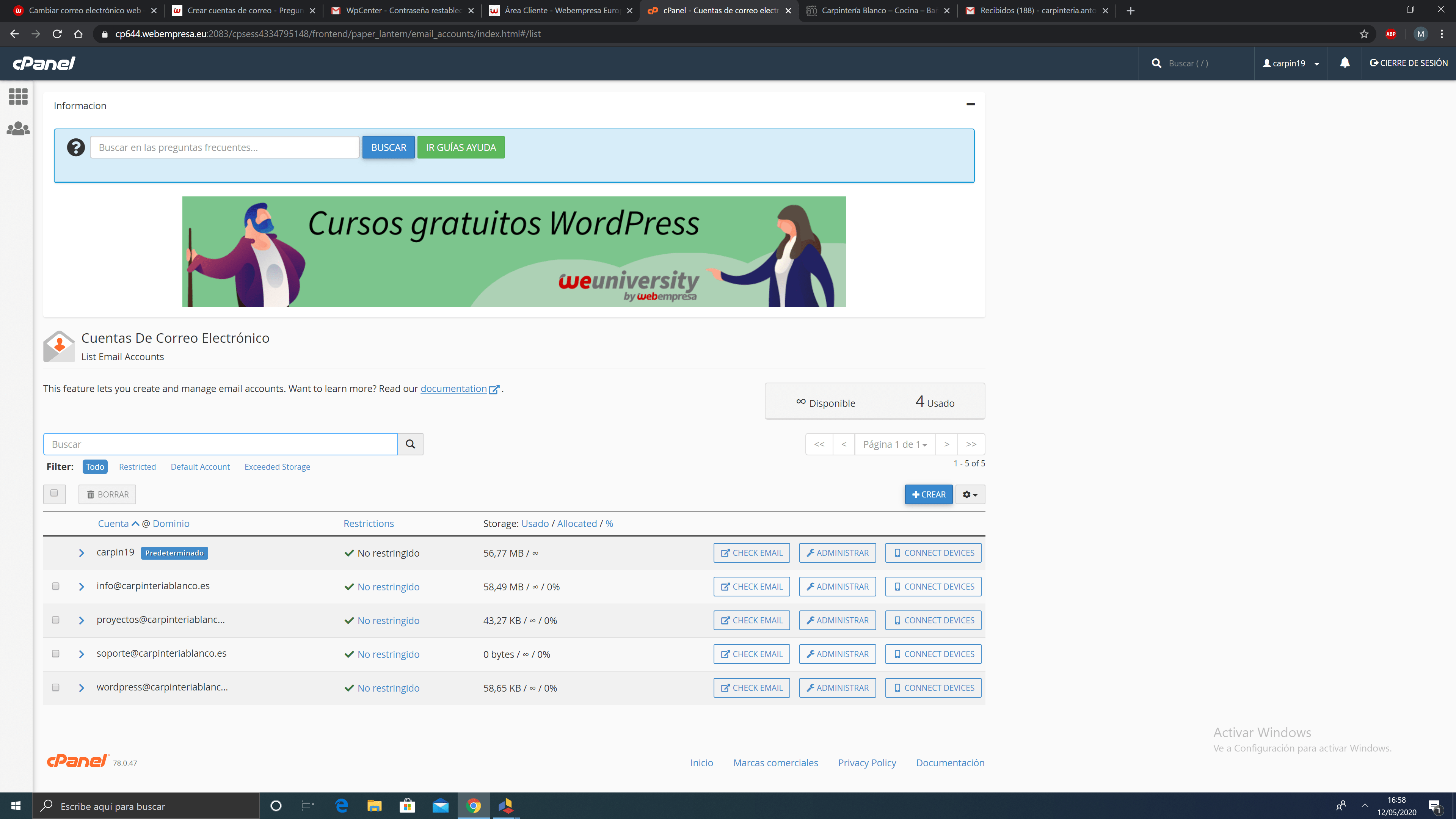
Task: Expand the wordpress@carpinteriablanc... row
Action: [82, 688]
